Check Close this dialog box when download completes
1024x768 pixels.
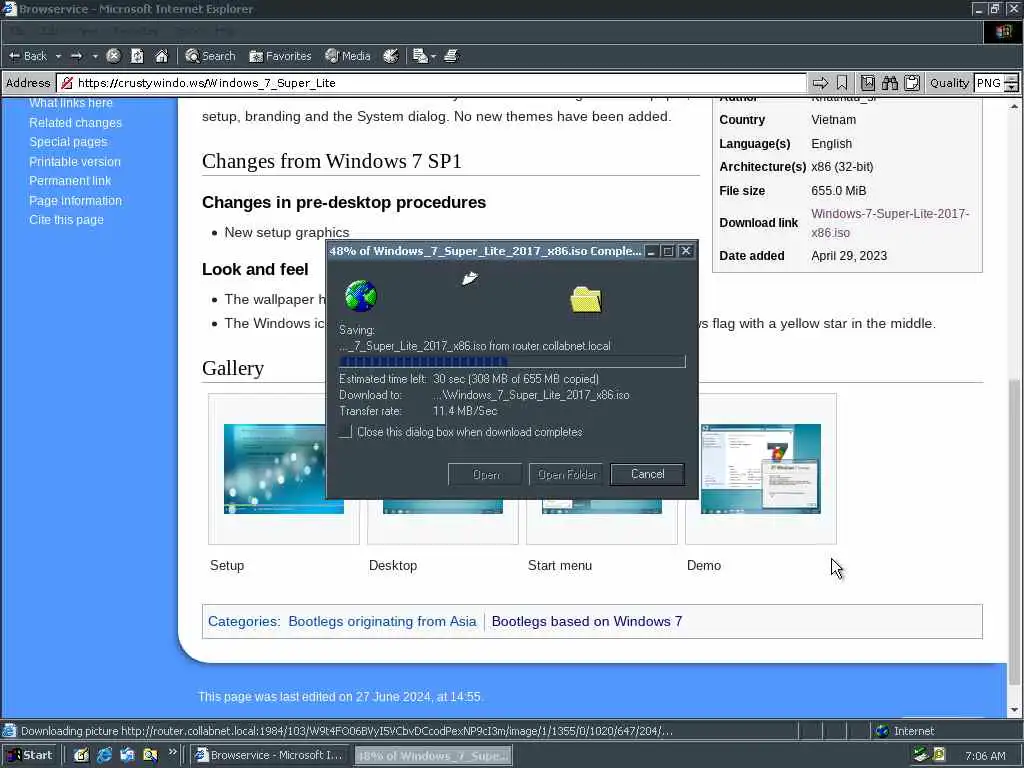tap(345, 432)
